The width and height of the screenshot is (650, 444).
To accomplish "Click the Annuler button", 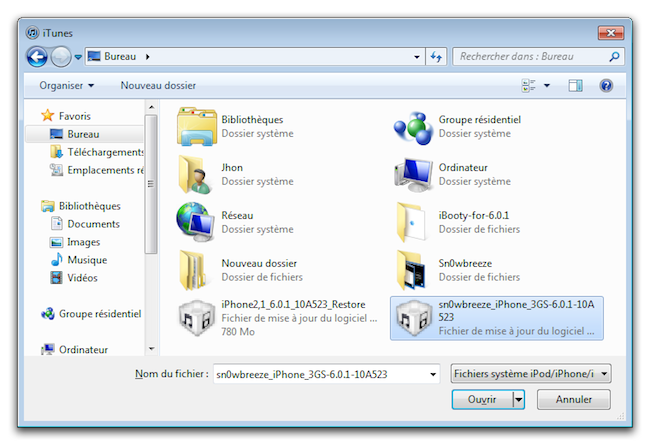I will (574, 400).
